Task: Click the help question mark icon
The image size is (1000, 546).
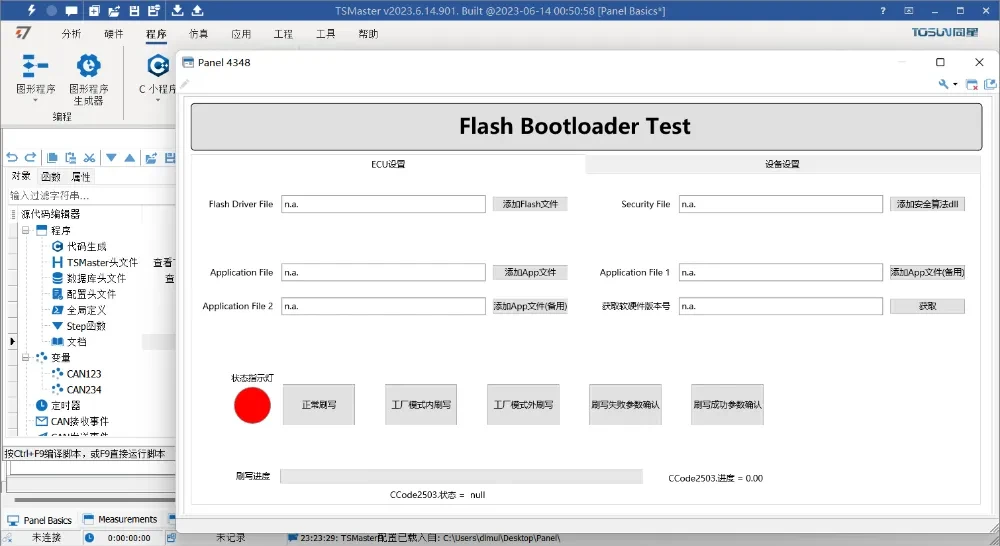Action: pyautogui.click(x=882, y=10)
